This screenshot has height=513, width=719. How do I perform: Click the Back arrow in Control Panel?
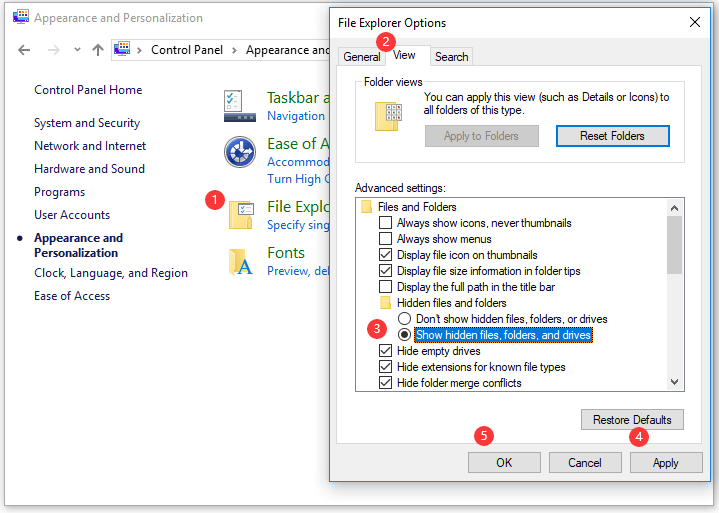[x=24, y=50]
